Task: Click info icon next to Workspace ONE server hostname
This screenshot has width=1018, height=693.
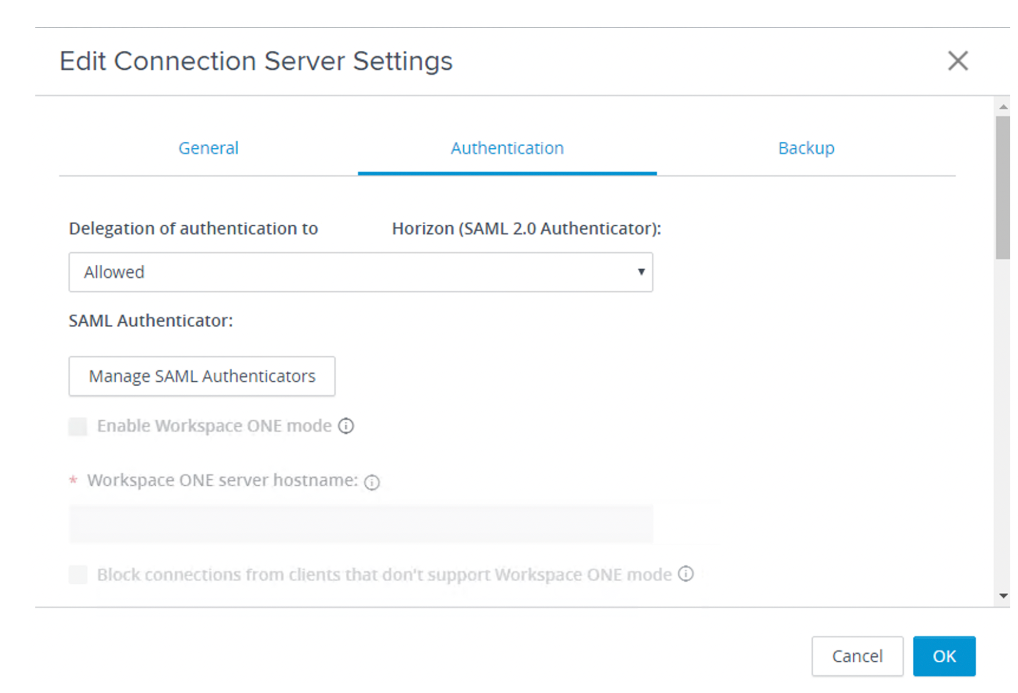Action: (x=372, y=482)
